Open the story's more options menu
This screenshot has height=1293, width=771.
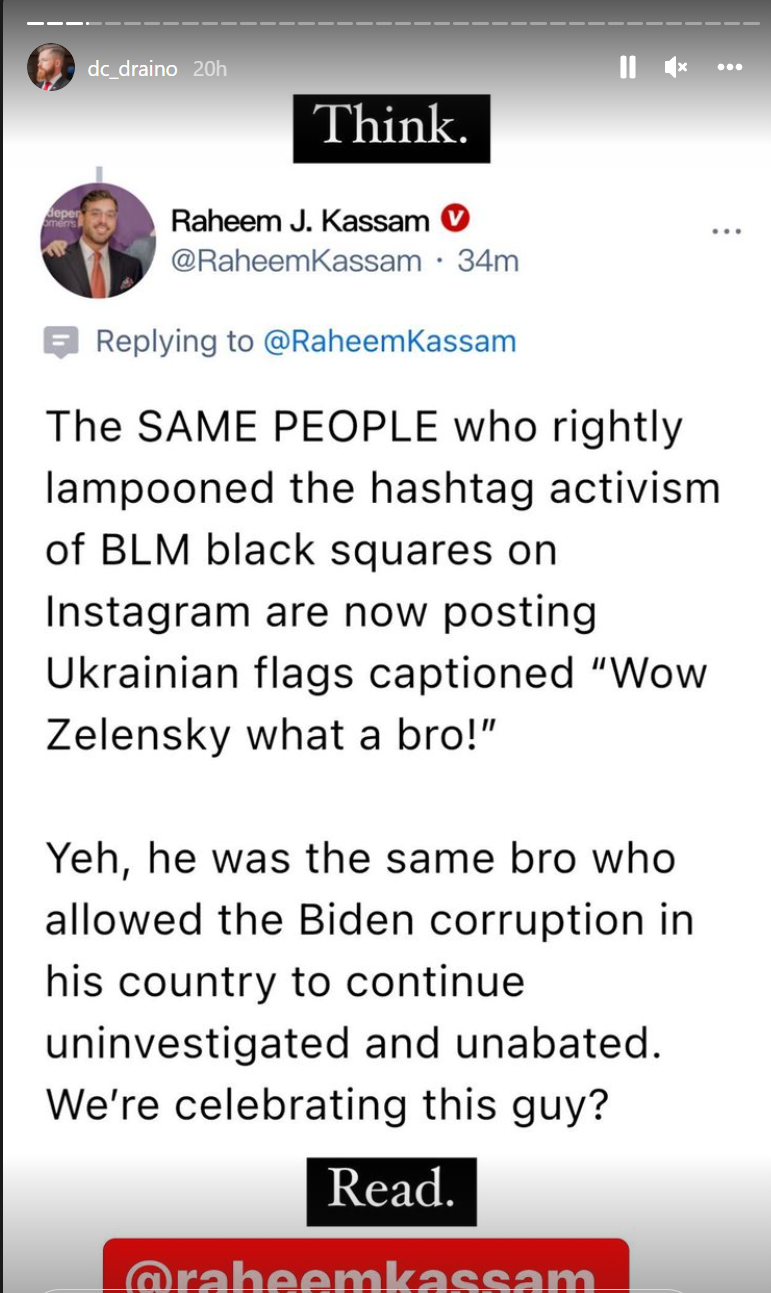[x=730, y=67]
